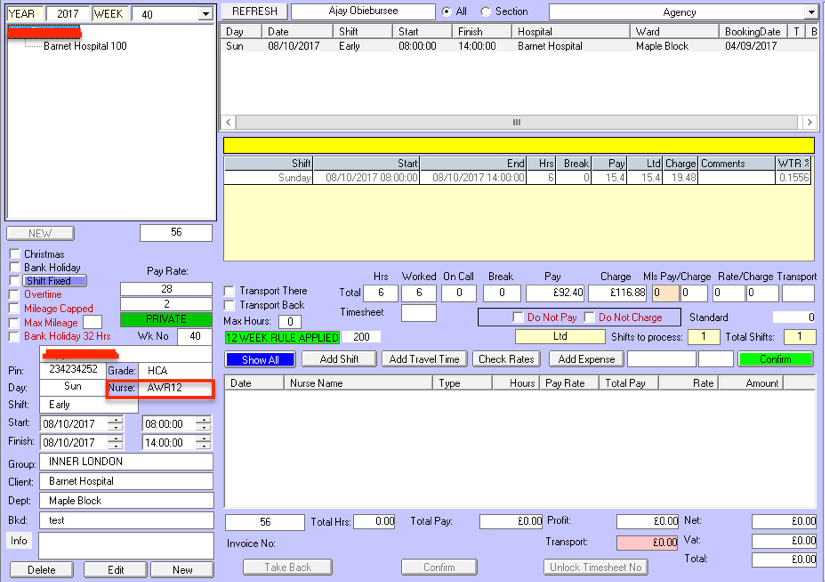Image resolution: width=825 pixels, height=582 pixels.
Task: Click the Bkd input field containing test
Action: pos(126,520)
